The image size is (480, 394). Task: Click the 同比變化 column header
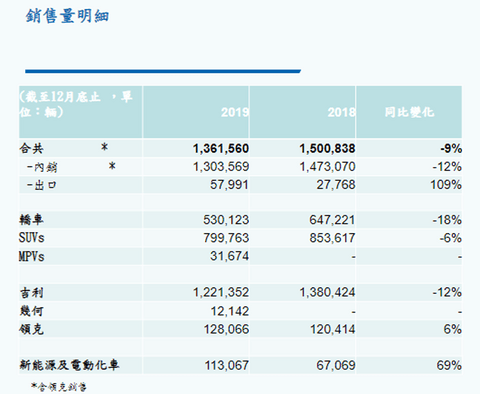(410, 112)
